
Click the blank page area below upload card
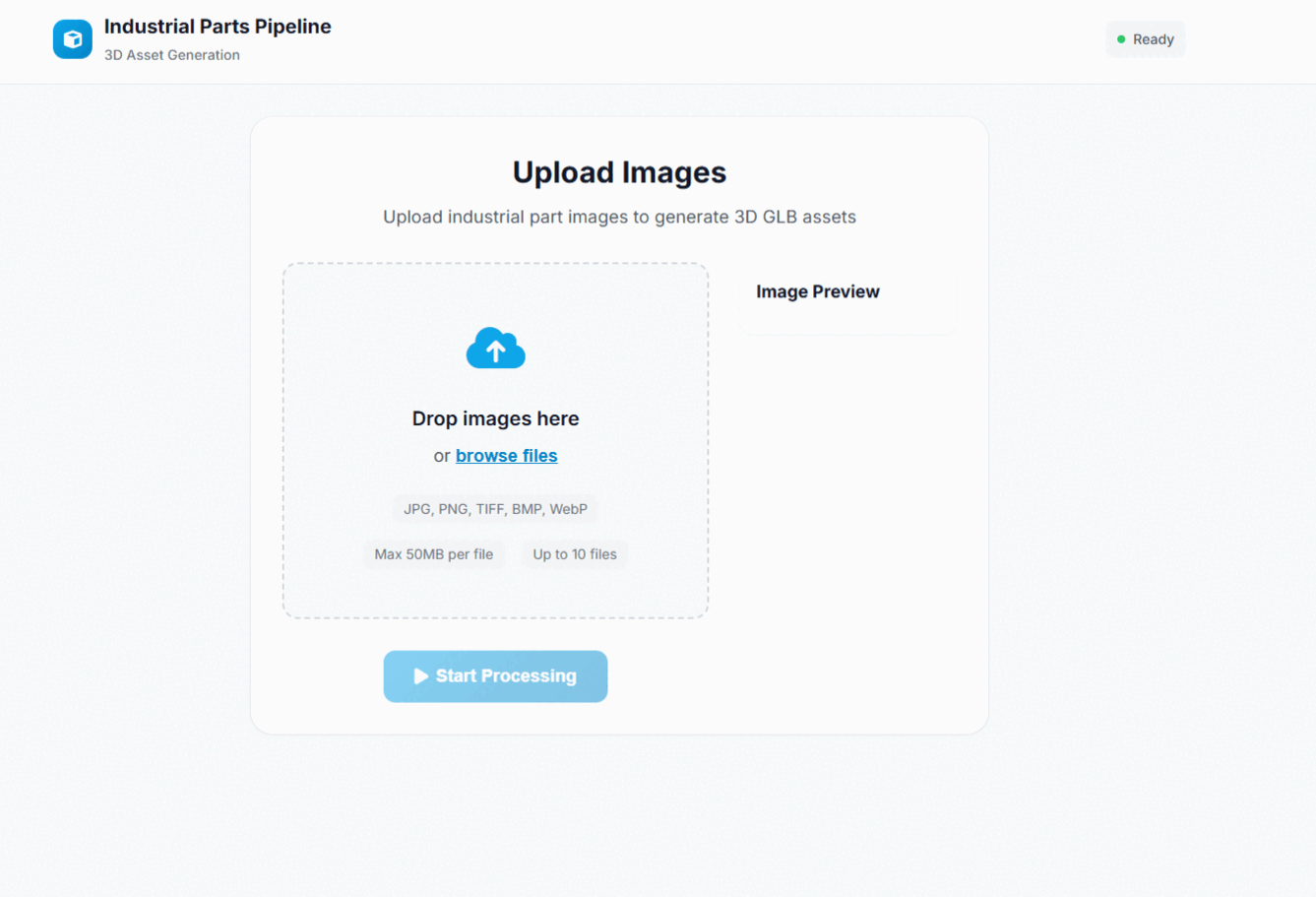619,817
